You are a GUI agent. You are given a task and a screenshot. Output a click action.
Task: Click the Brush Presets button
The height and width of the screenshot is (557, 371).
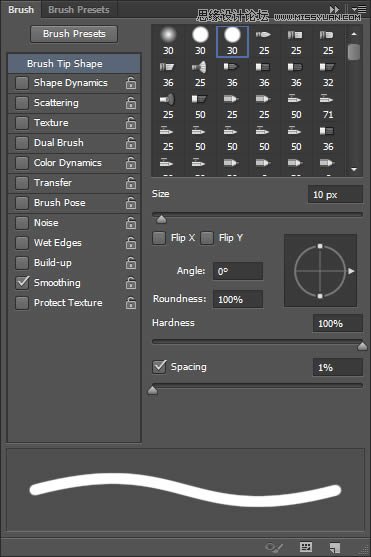point(74,34)
